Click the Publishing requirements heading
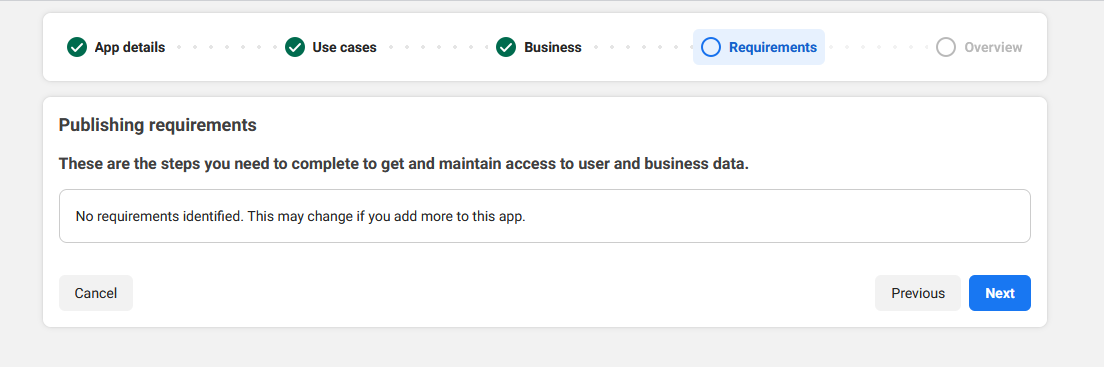1104x367 pixels. (158, 125)
